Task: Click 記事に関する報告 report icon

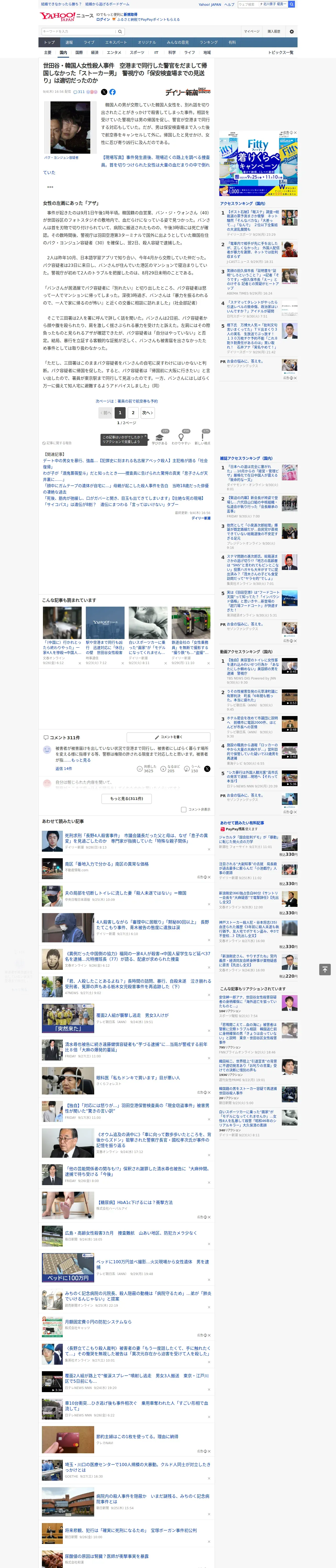Action: coord(57,443)
